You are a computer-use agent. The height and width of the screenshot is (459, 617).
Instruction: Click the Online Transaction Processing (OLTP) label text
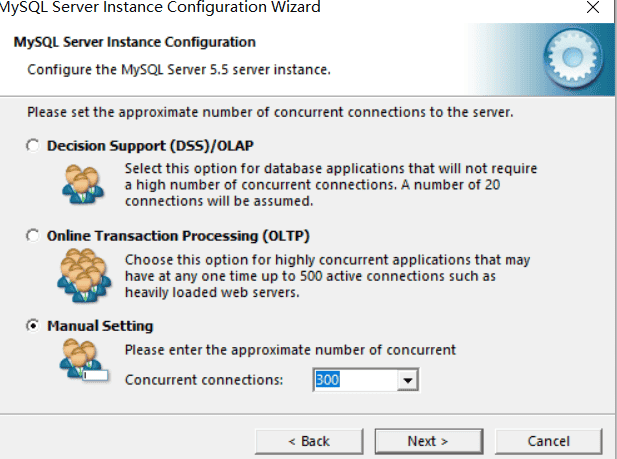(178, 236)
